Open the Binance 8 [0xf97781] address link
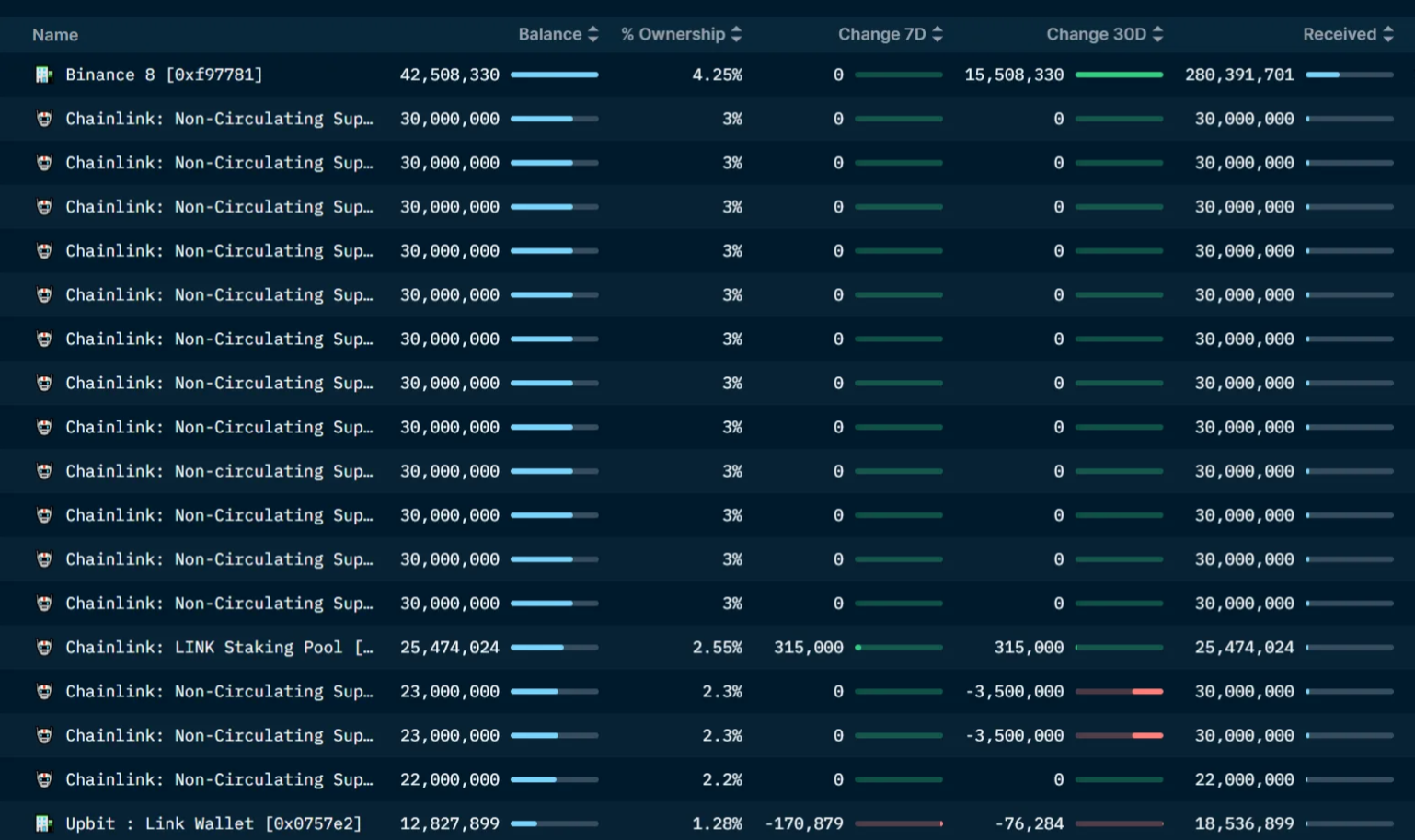 164,75
